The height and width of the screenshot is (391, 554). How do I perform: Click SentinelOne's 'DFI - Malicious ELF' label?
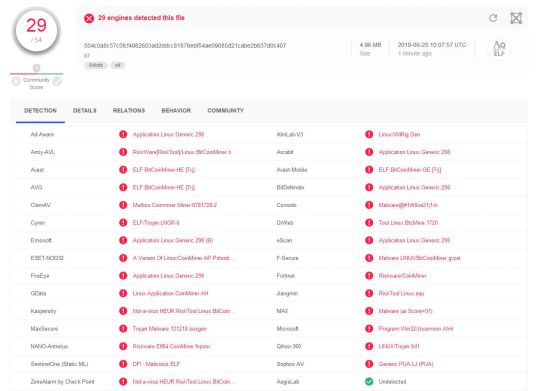click(x=156, y=364)
